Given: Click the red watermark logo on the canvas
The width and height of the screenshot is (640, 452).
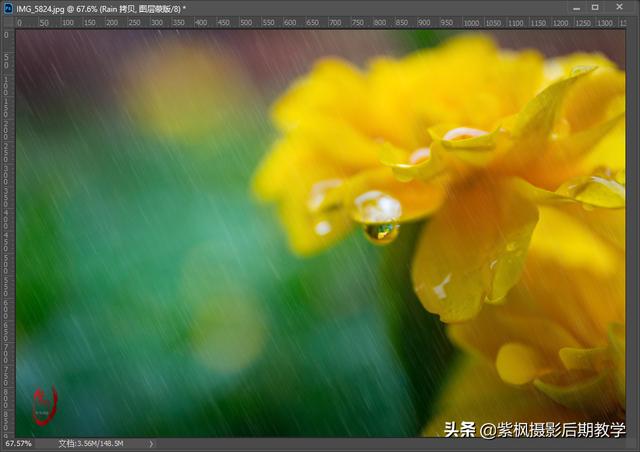Looking at the screenshot, I should tap(44, 404).
